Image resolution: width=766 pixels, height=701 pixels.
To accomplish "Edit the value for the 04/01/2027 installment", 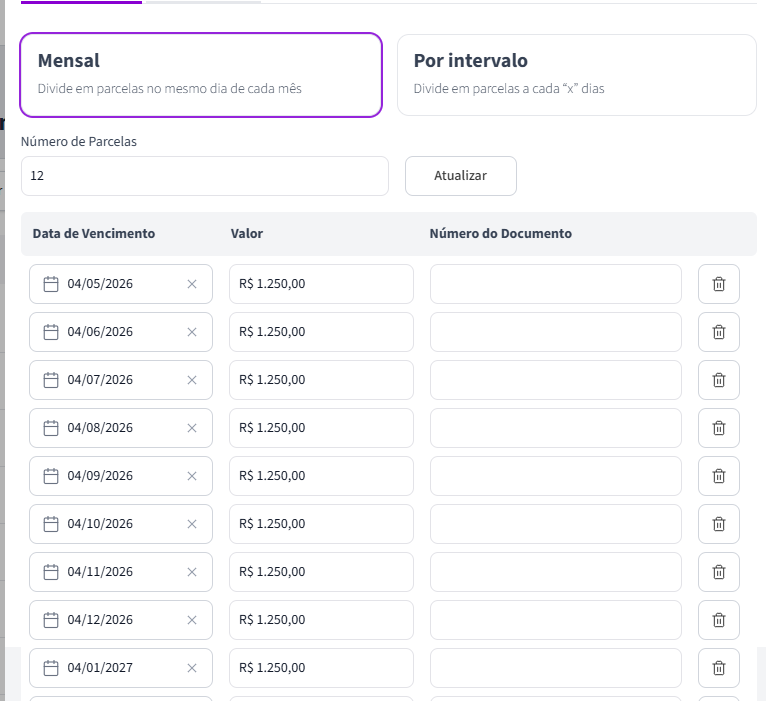I will 321,668.
